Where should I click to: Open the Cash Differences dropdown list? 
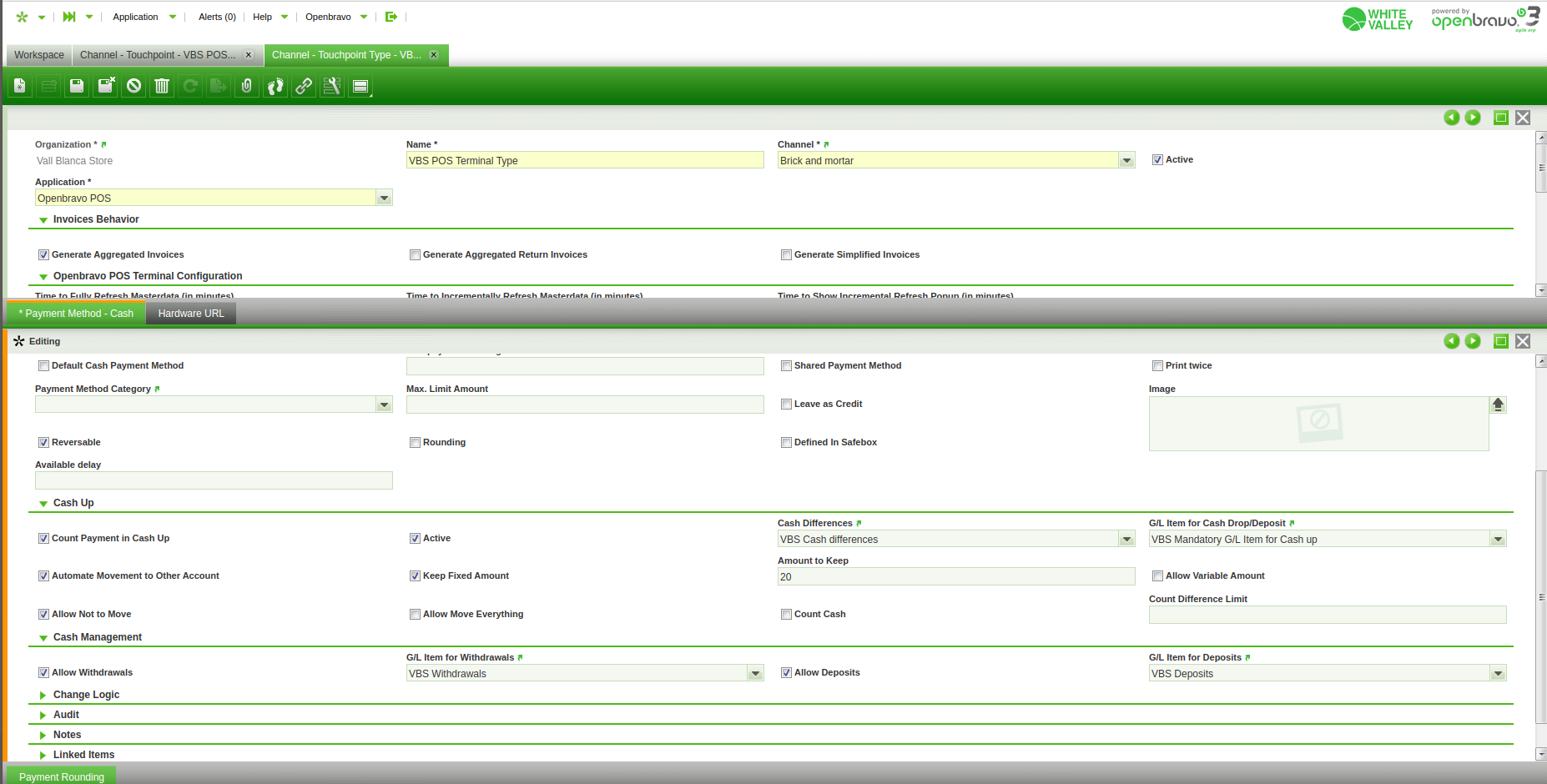(1126, 540)
